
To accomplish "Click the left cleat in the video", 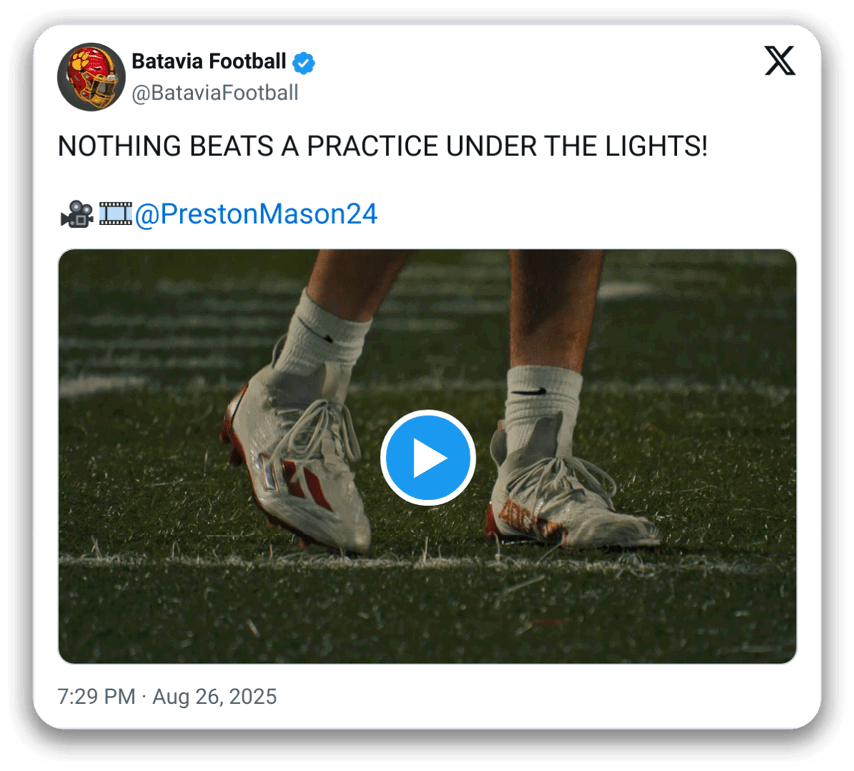I will tap(300, 470).
